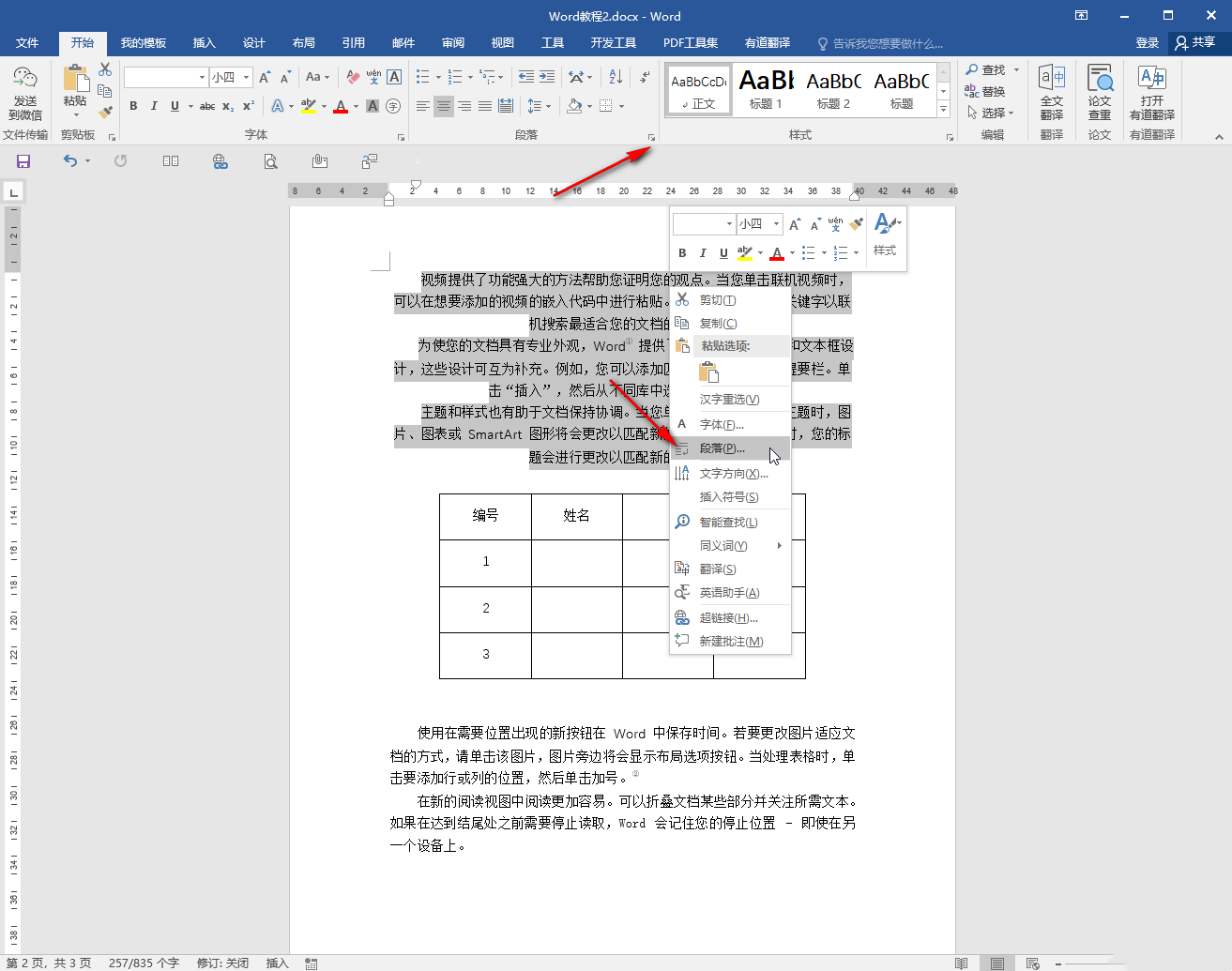Image resolution: width=1232 pixels, height=971 pixels.
Task: Toggle Italic in the mini toolbar
Action: pos(703,253)
